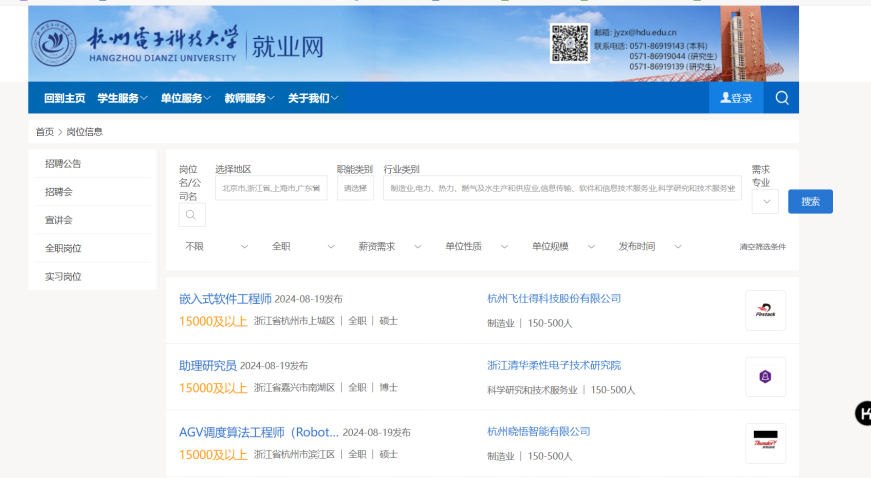Click 科学研究和技术服务业 industry text
Screen dimensions: 871x478
click(532, 390)
